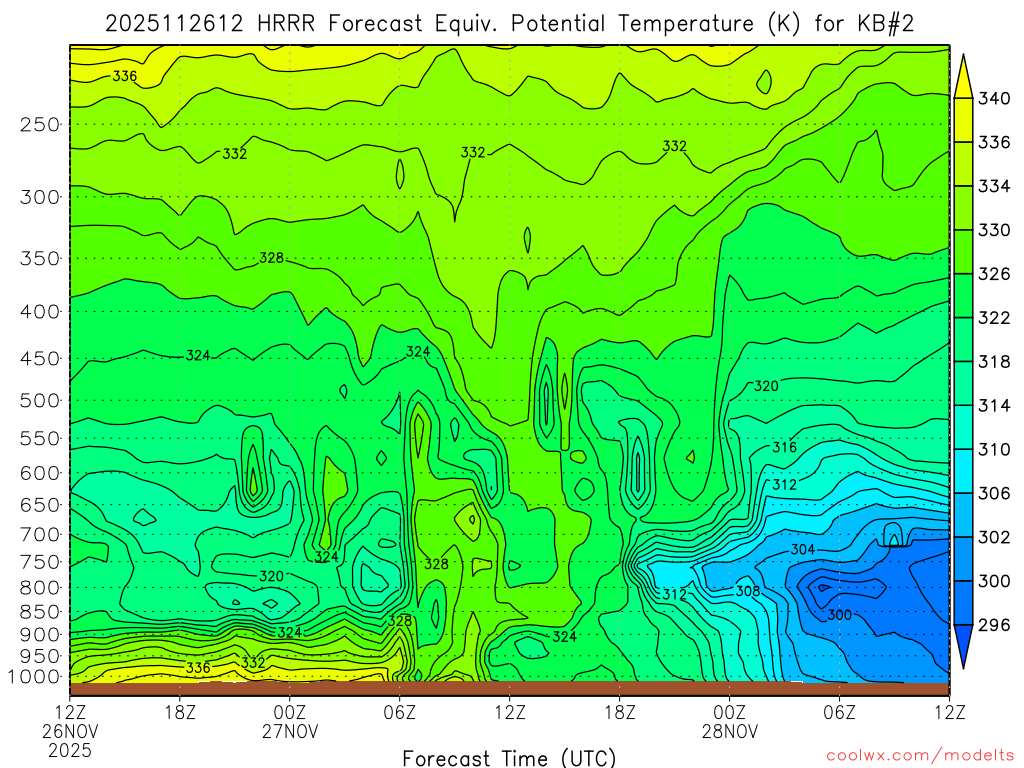Click the 28NOV date label
The image size is (1024, 768).
[729, 731]
